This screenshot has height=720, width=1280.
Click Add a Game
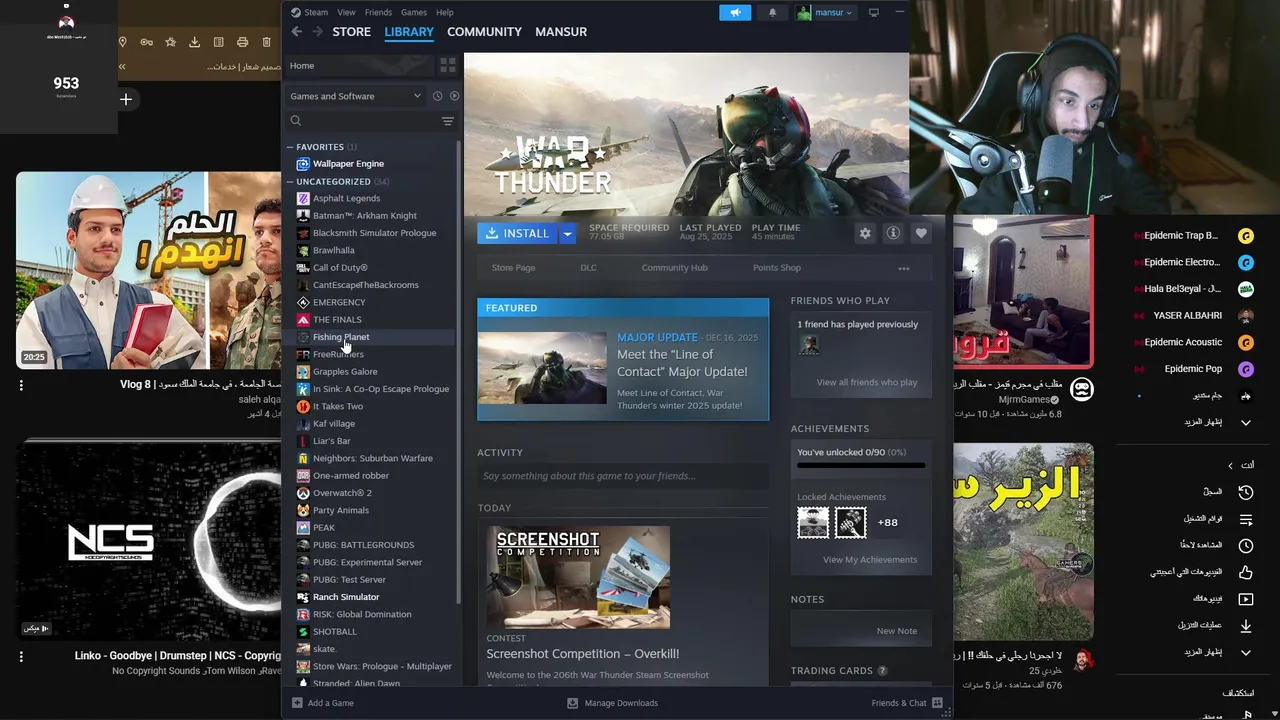click(x=323, y=703)
